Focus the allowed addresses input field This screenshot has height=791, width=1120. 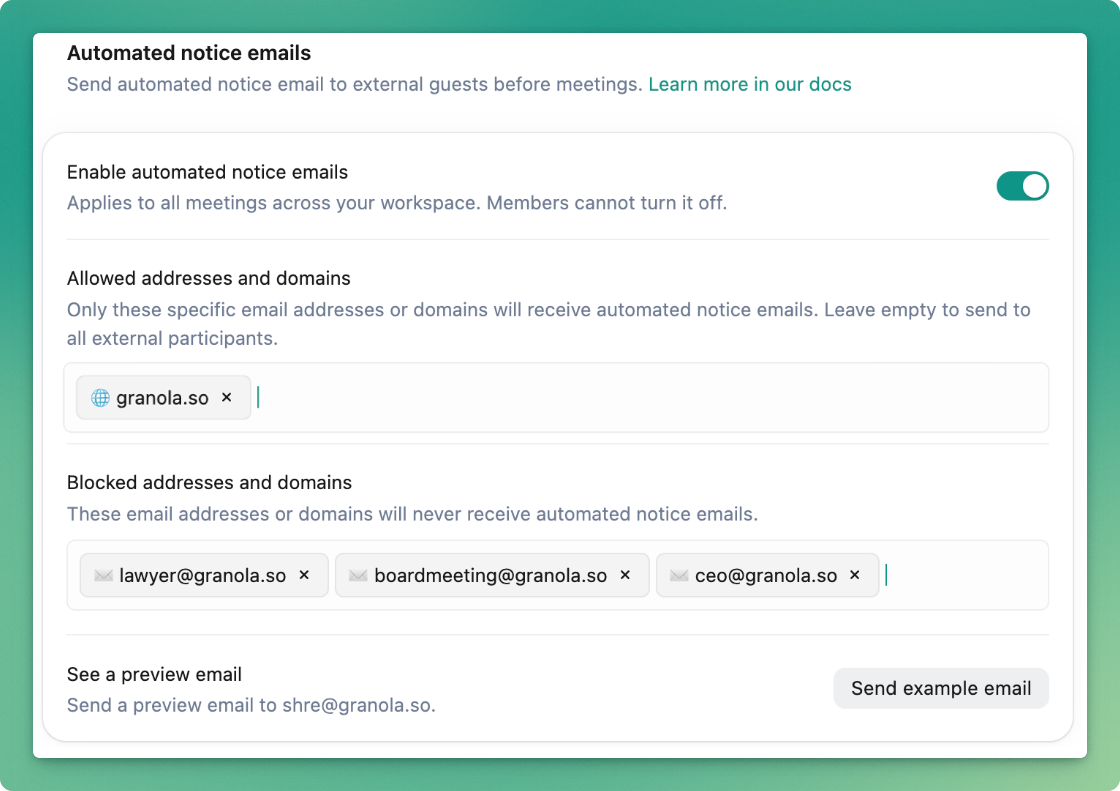click(650, 398)
